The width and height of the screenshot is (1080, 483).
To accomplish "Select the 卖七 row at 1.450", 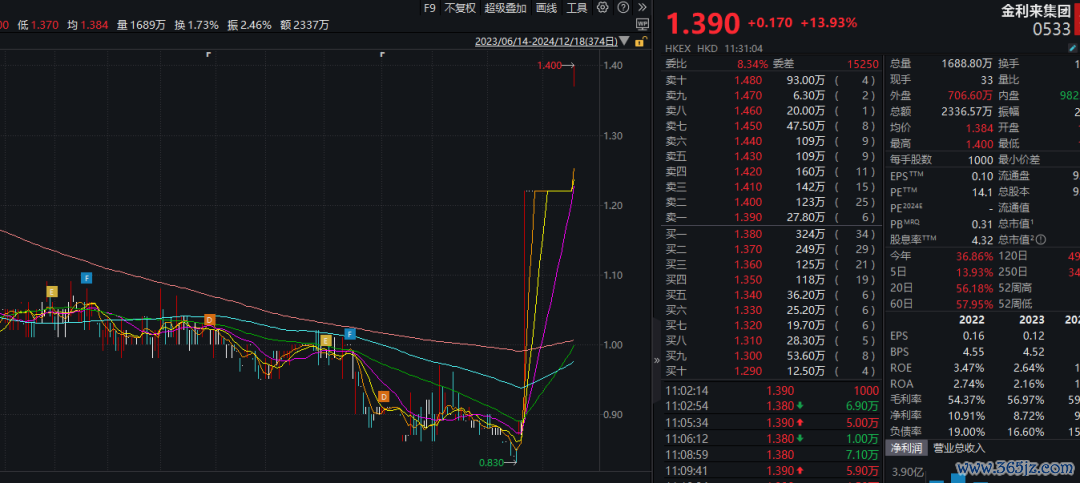I will [773, 125].
